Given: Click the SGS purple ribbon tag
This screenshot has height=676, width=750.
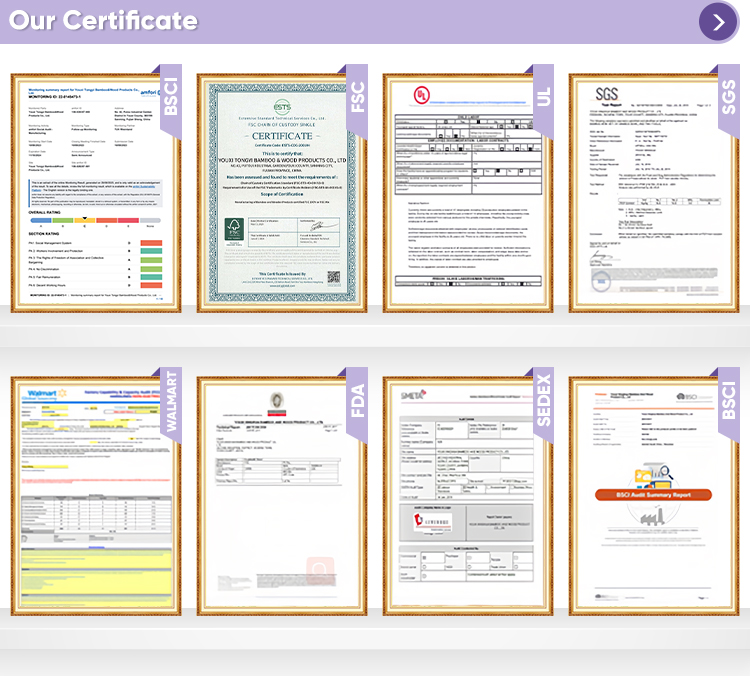Looking at the screenshot, I should pyautogui.click(x=729, y=98).
